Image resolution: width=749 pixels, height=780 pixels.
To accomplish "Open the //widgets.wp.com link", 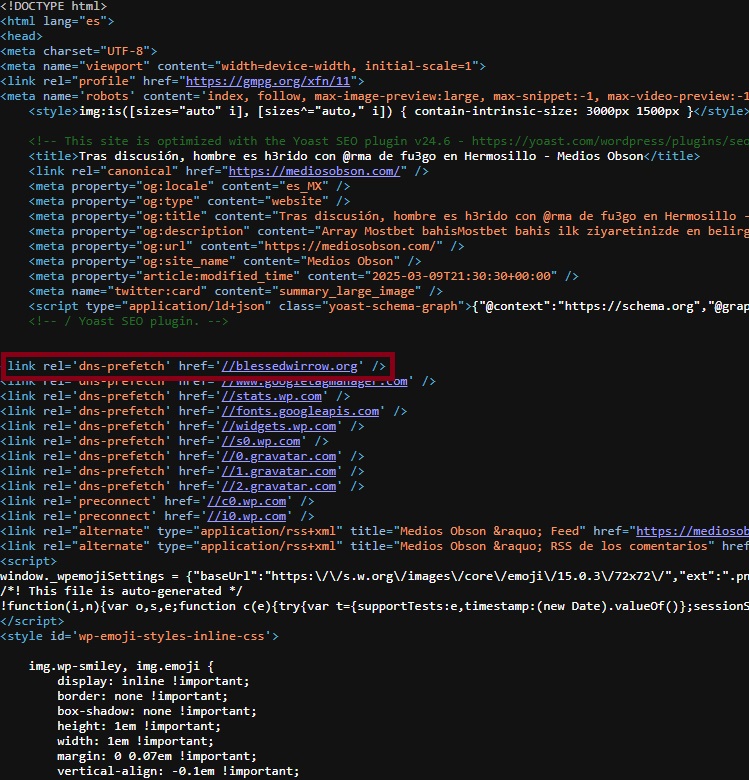I will (279, 426).
